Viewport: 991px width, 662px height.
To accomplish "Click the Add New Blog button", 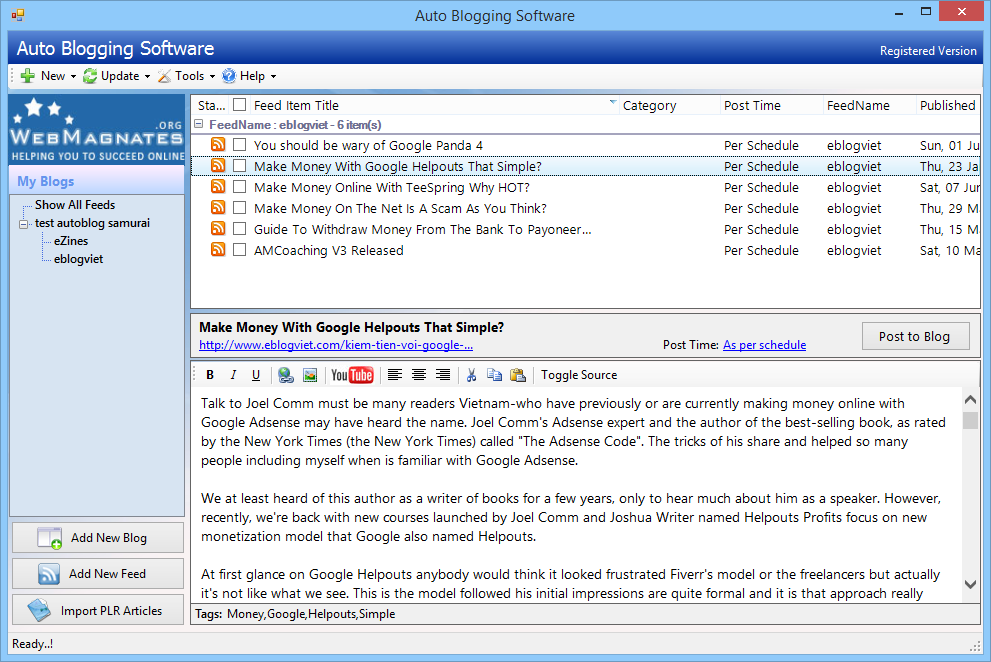I will (x=98, y=537).
